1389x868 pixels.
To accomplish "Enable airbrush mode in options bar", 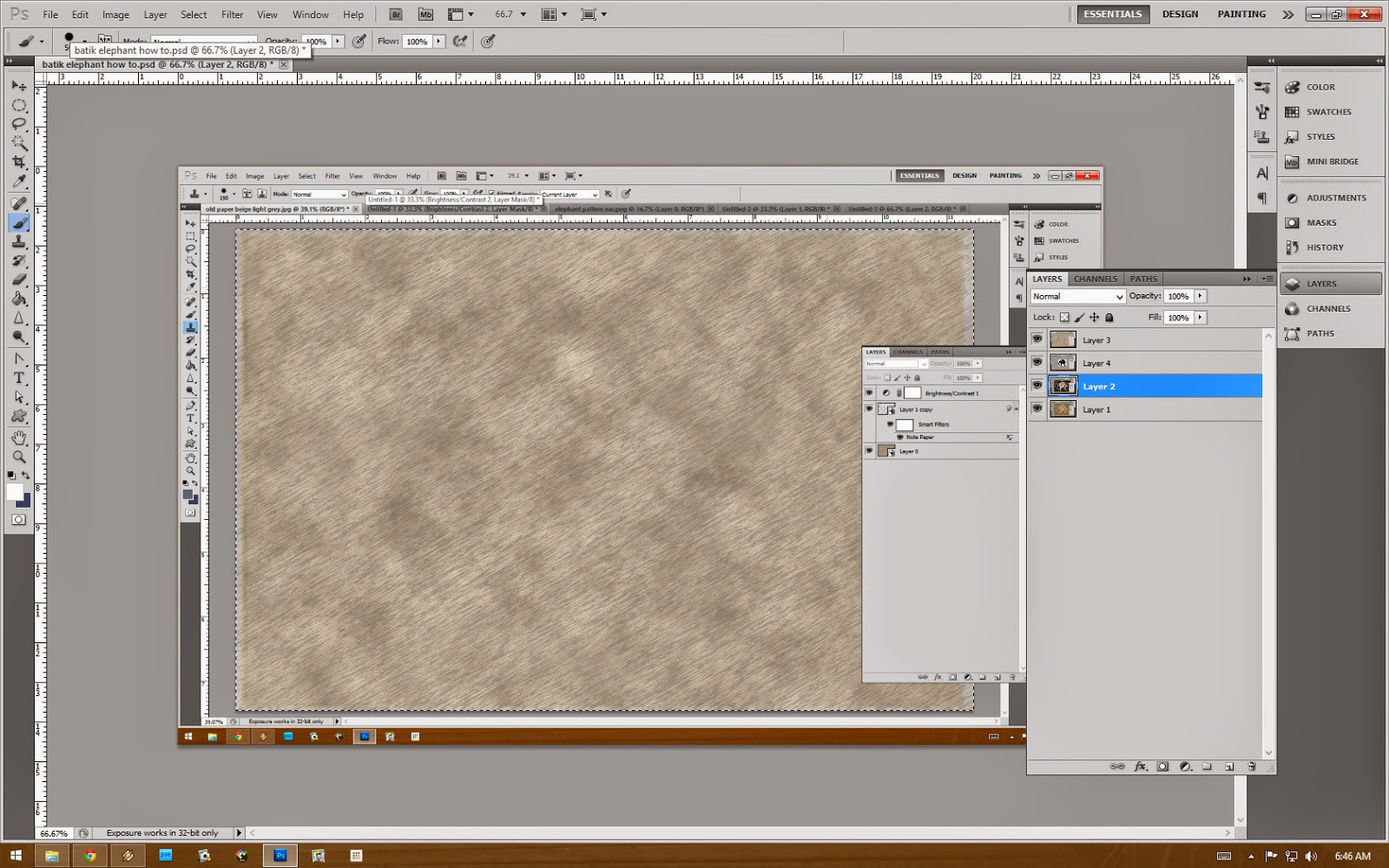I will (460, 41).
